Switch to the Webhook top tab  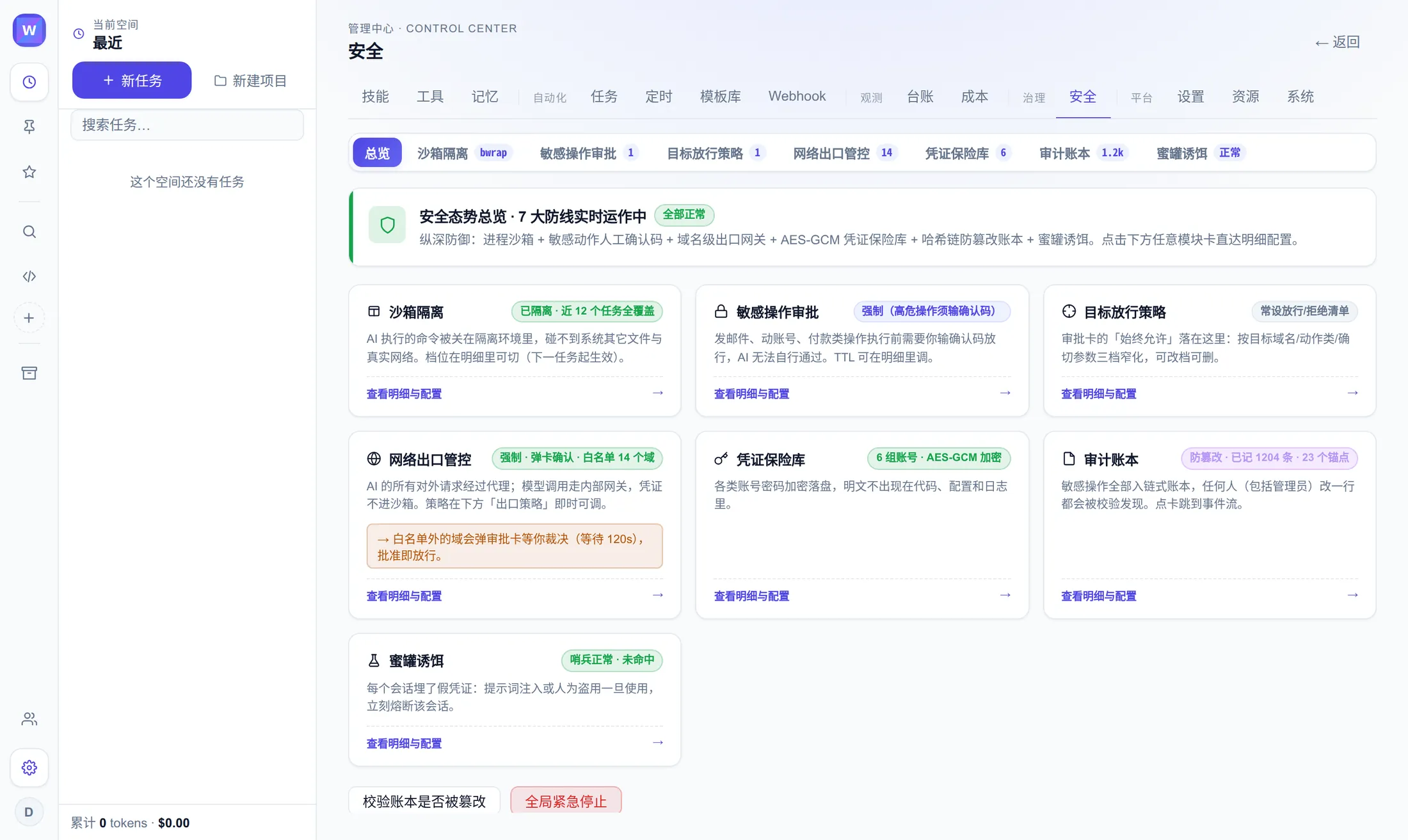click(x=797, y=97)
